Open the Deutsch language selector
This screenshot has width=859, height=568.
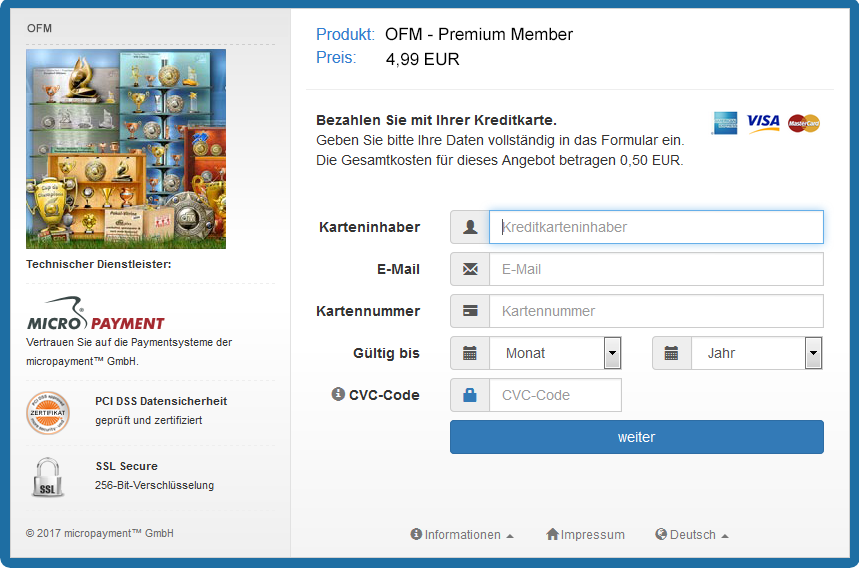tap(692, 535)
